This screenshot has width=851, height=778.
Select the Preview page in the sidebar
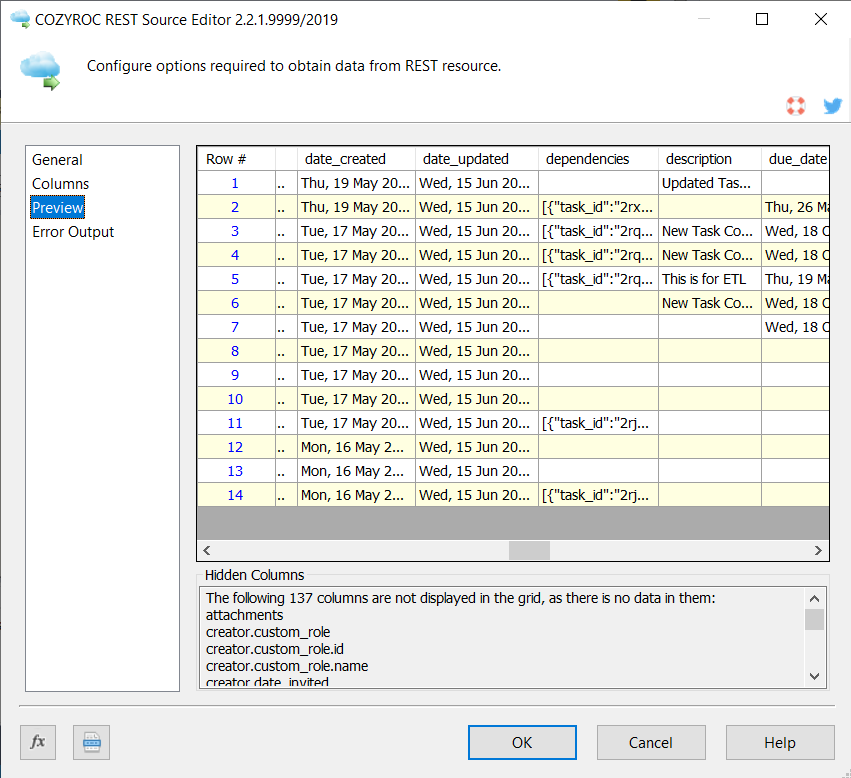coord(57,207)
